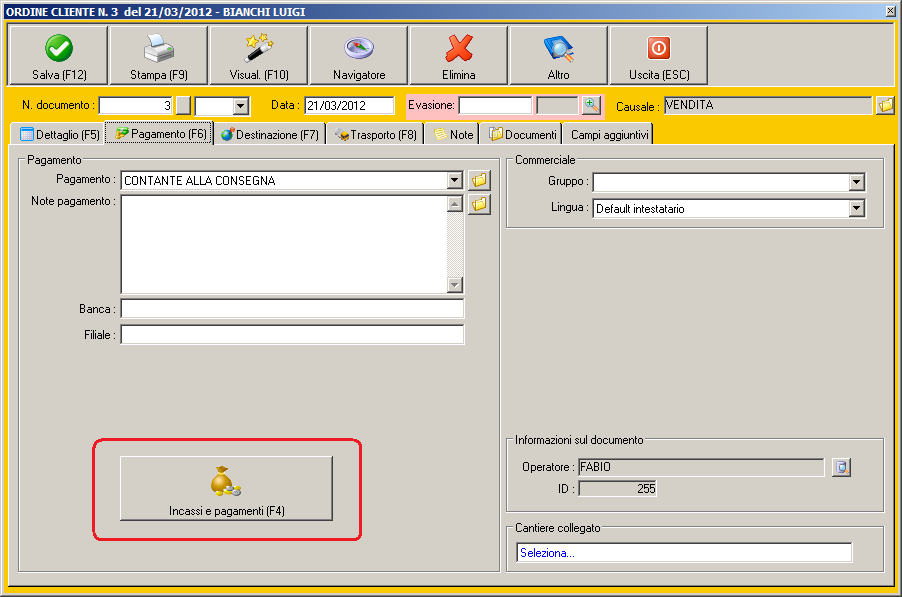The height and width of the screenshot is (597, 902).
Task: Click the Uscita (ESC) exit button
Action: tap(659, 56)
